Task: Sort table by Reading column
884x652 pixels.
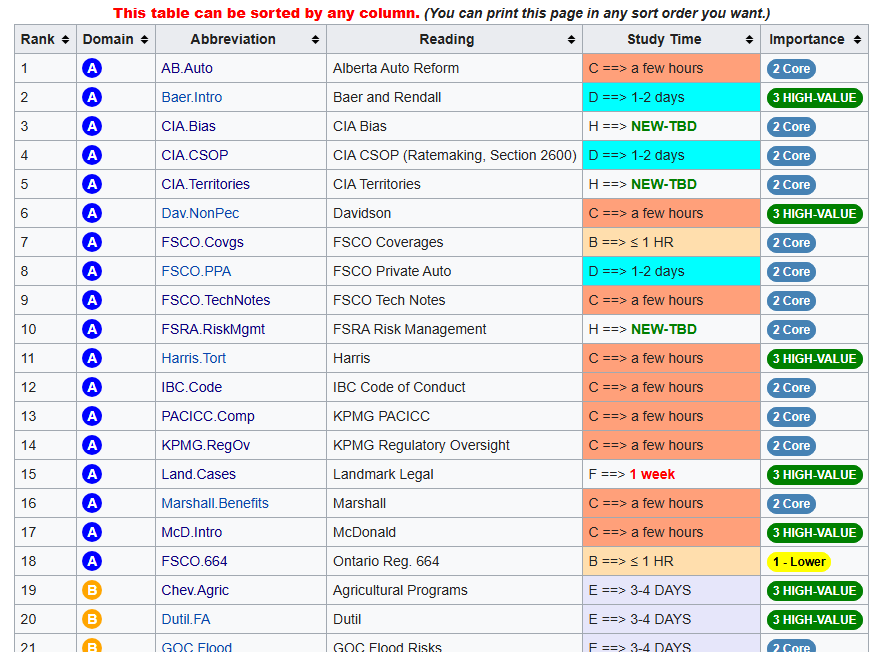Action: pos(454,39)
